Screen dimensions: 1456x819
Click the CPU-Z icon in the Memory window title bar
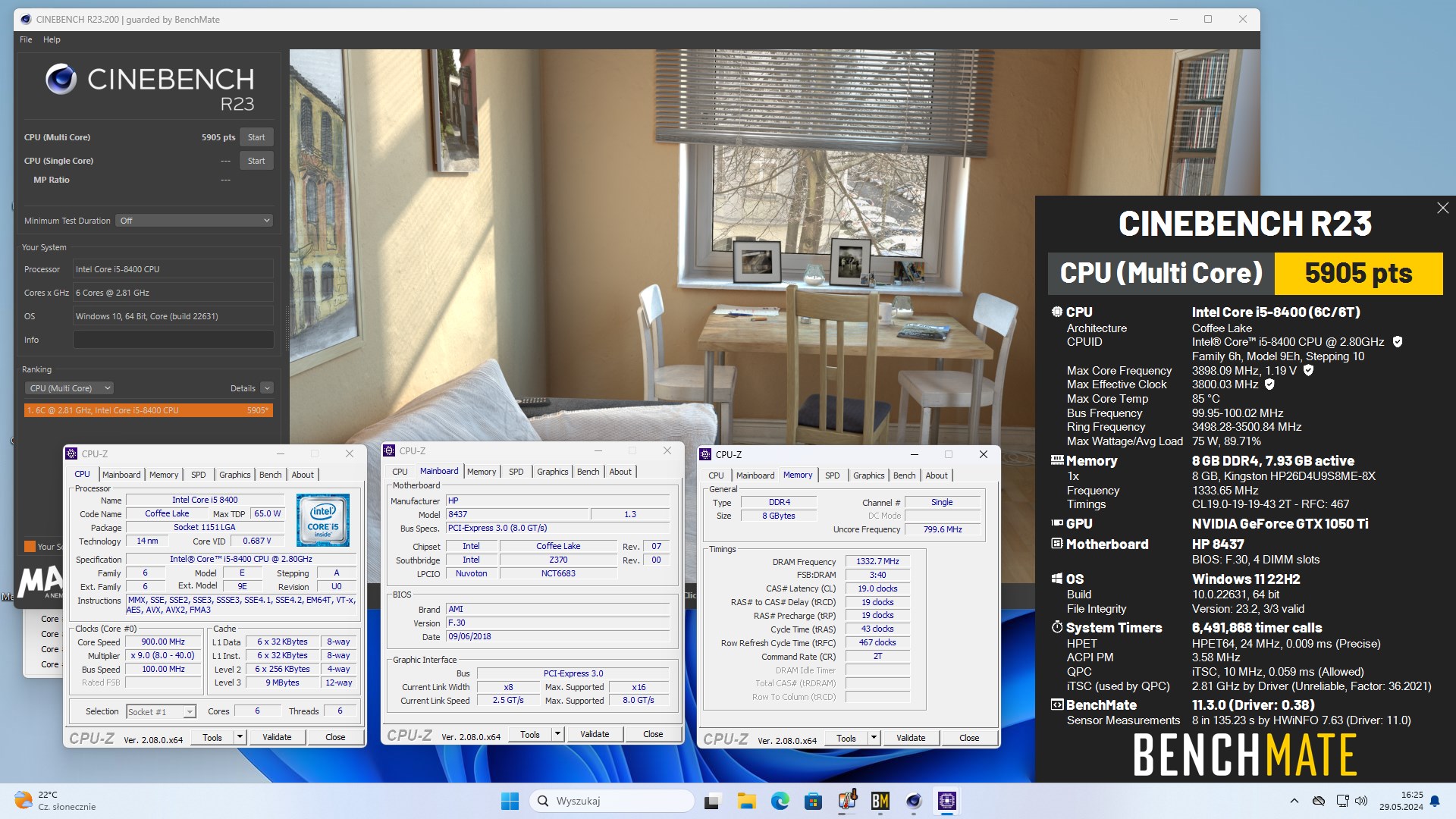[x=706, y=454]
